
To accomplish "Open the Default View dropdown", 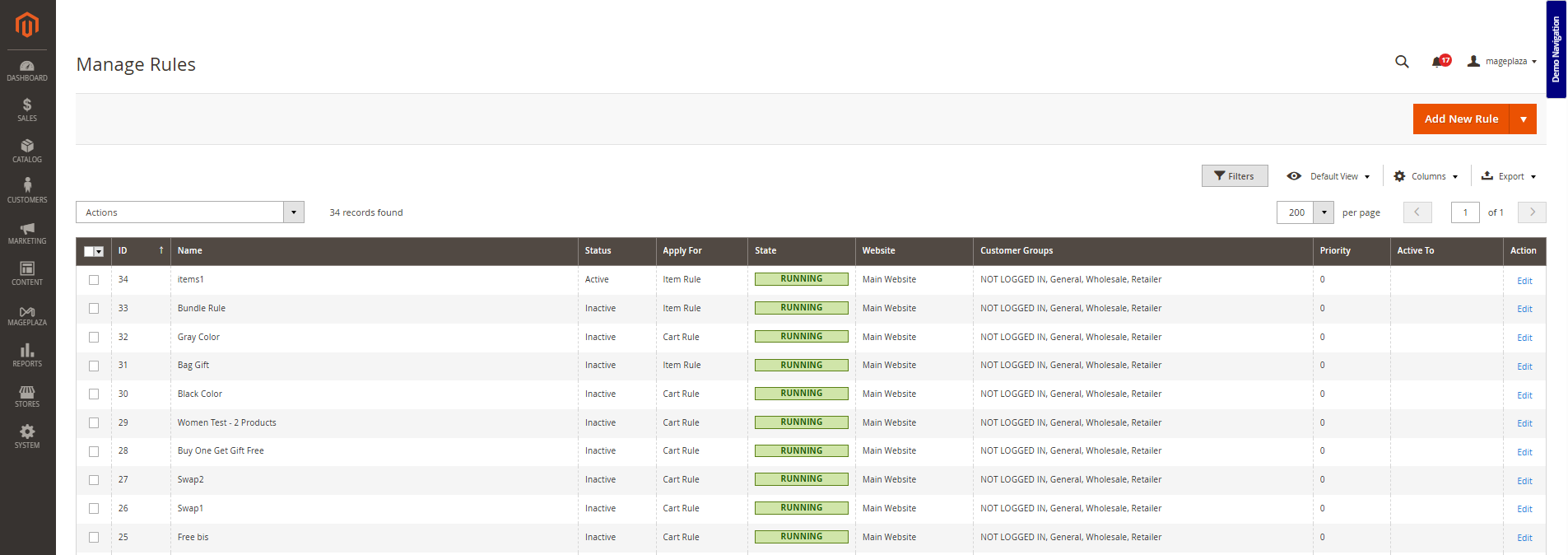I will tap(1329, 176).
